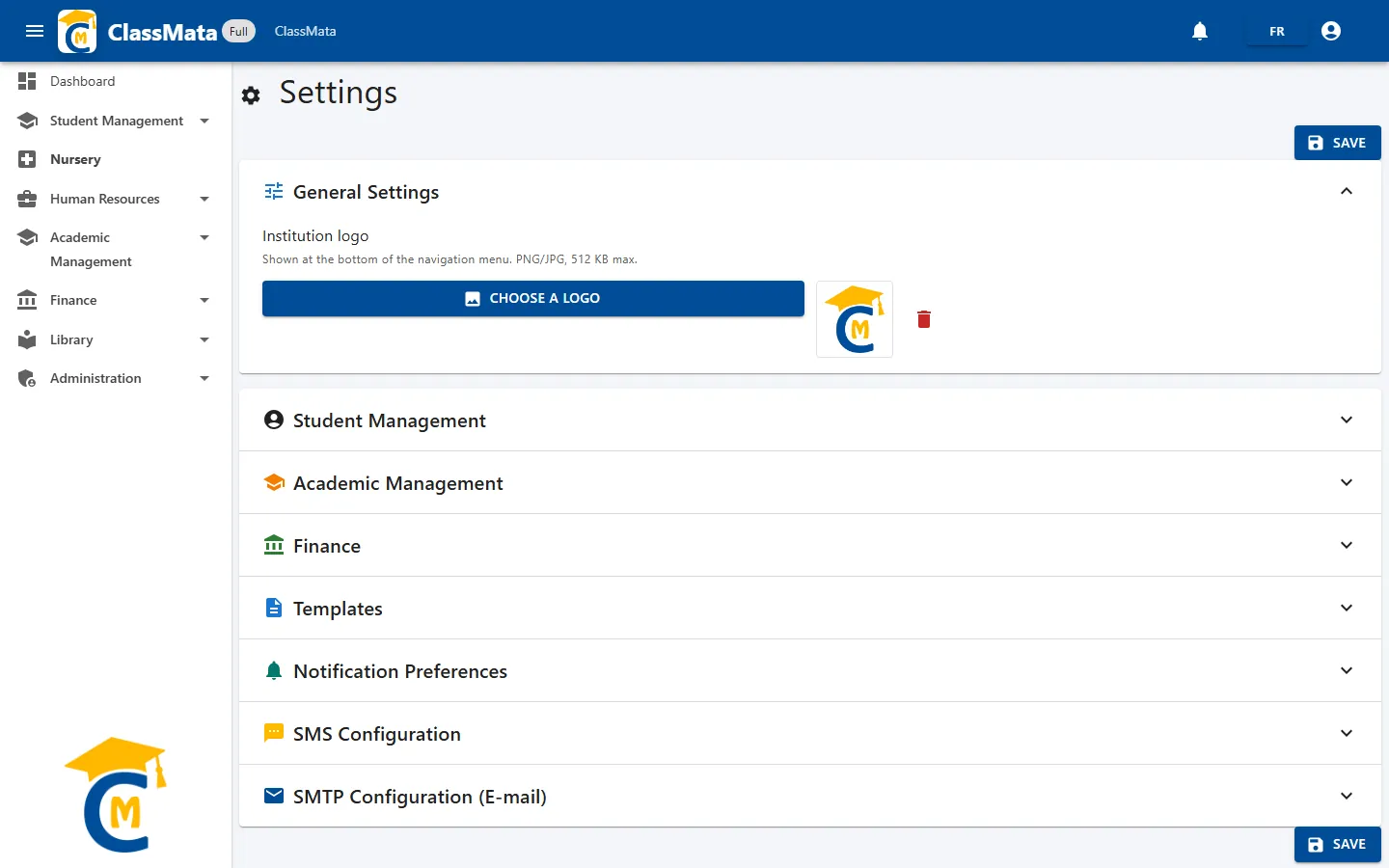Click the Library book reader icon

point(27,339)
